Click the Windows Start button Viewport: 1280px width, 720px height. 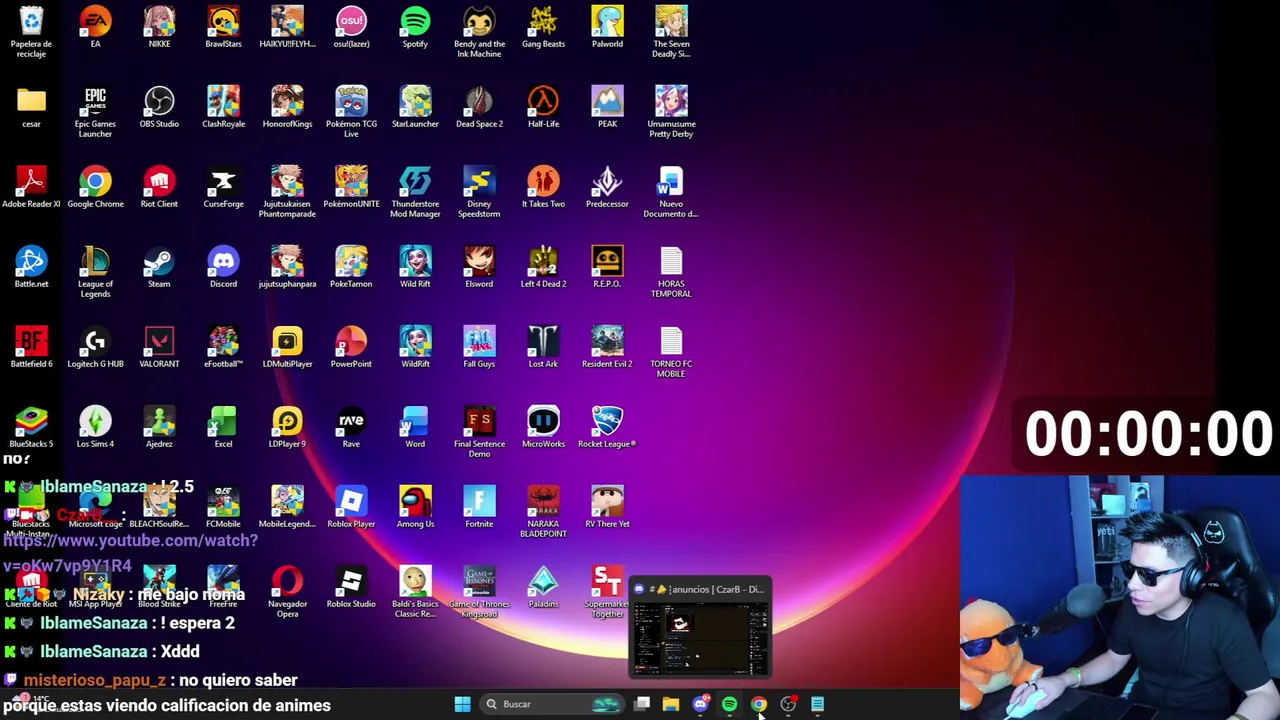[462, 704]
